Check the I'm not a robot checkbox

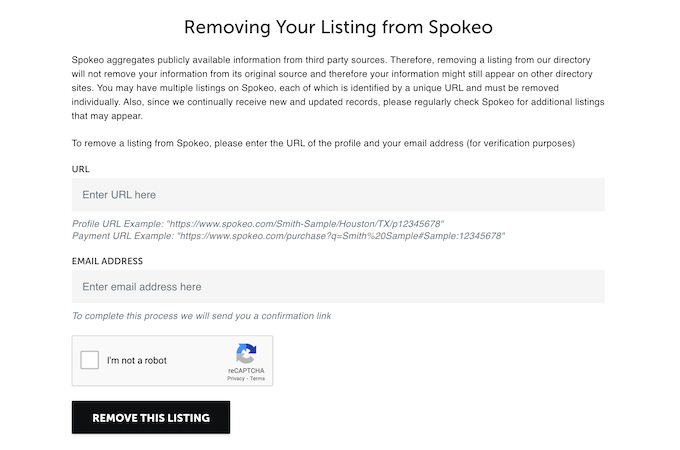90,360
